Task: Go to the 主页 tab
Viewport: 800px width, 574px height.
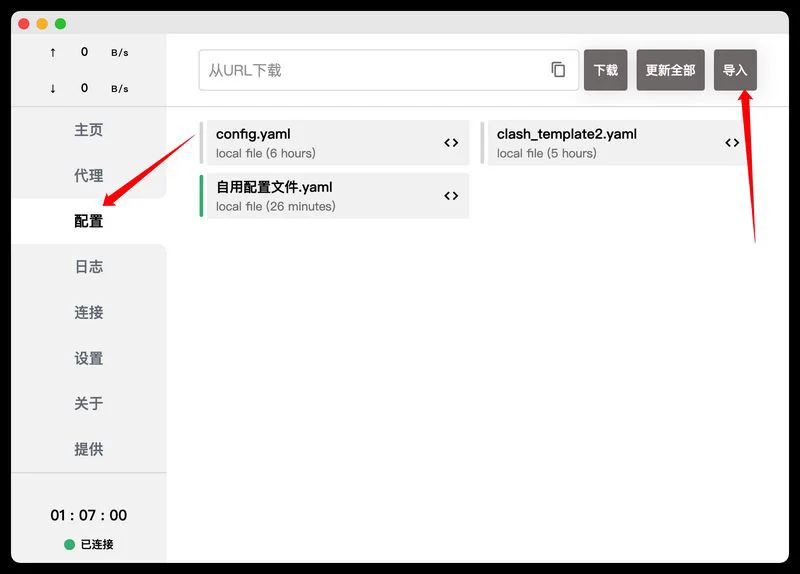Action: pyautogui.click(x=89, y=130)
